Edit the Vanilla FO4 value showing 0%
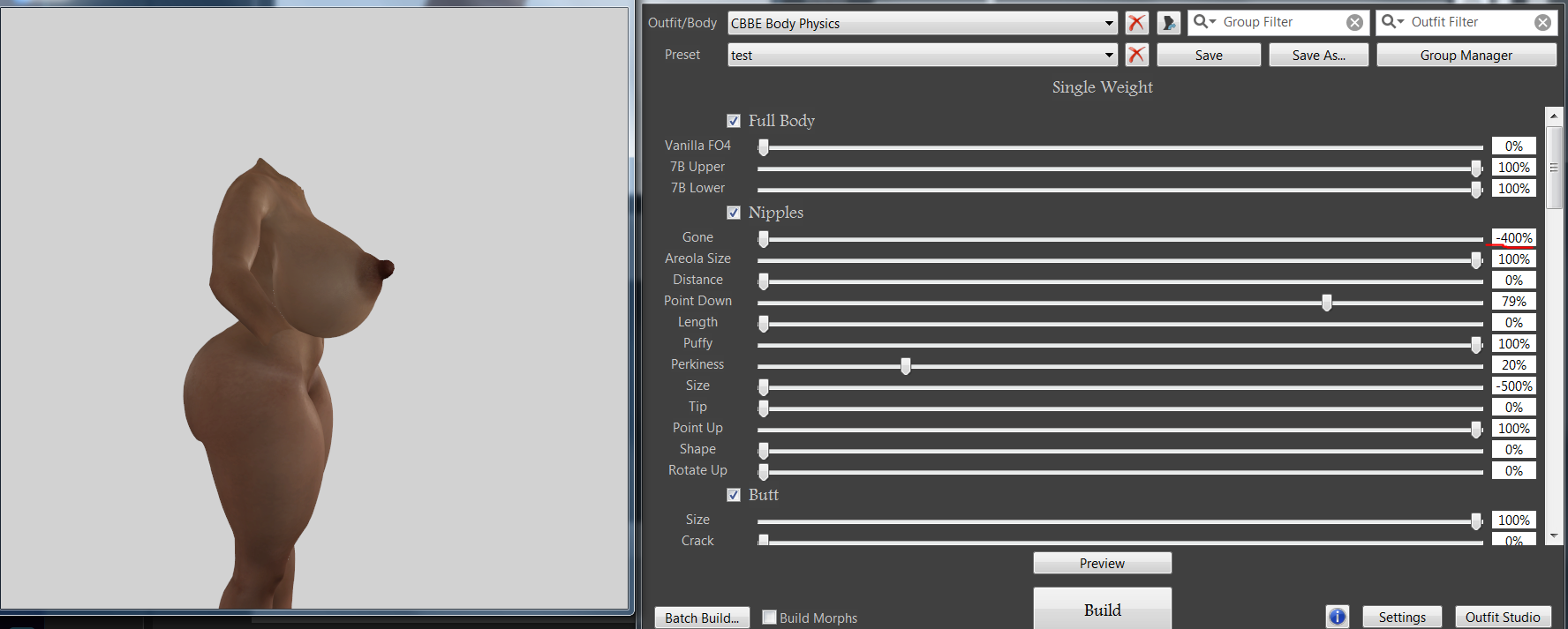This screenshot has width=1568, height=629. click(1514, 146)
